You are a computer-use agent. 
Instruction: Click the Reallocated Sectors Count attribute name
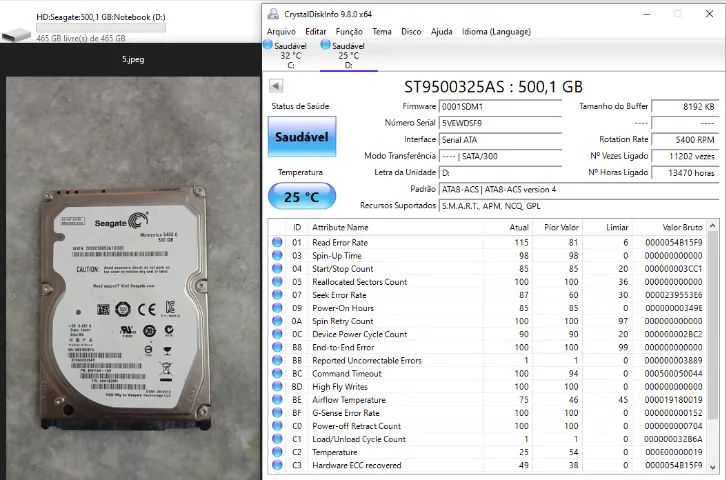359,281
